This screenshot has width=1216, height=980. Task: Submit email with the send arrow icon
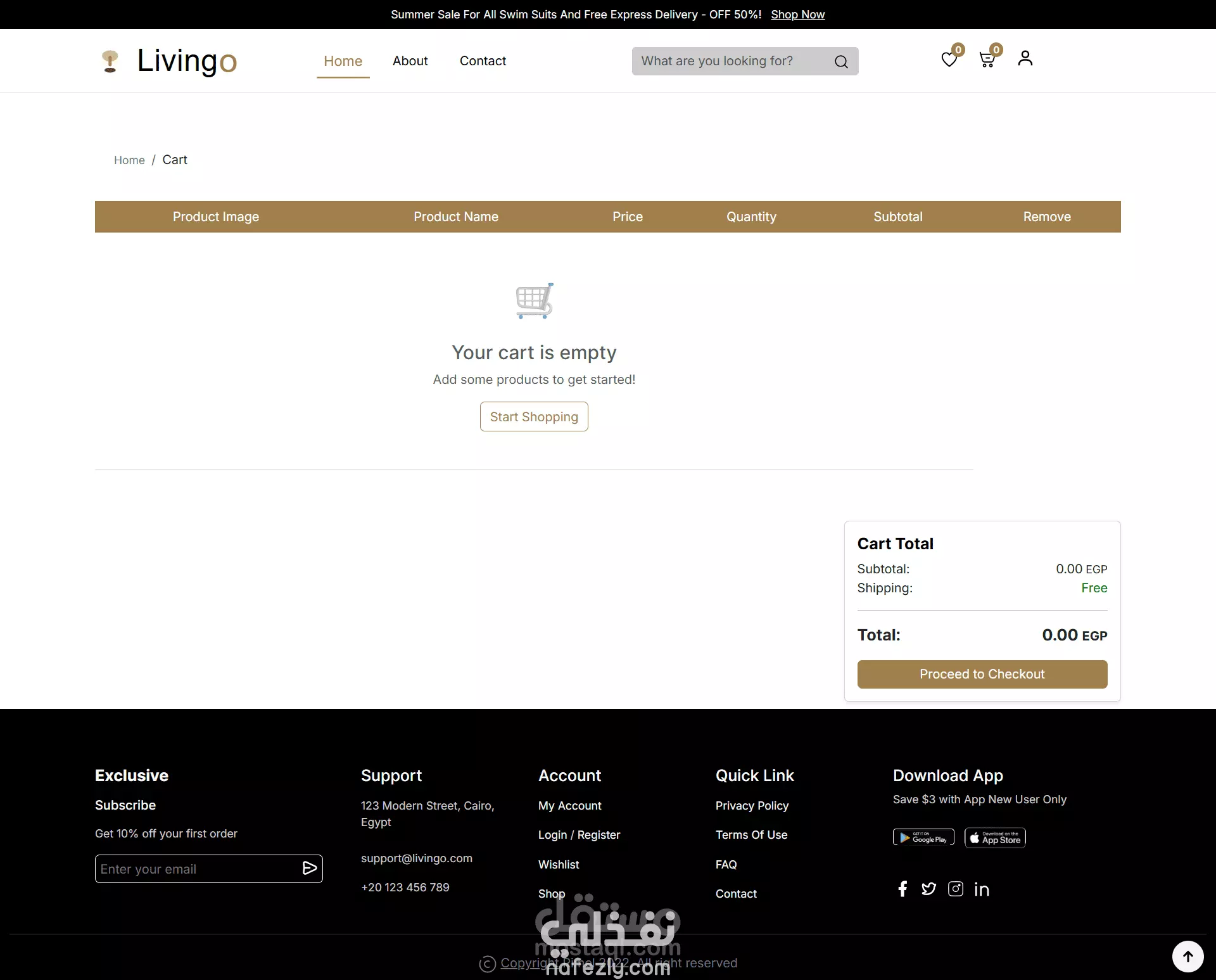pyautogui.click(x=309, y=869)
